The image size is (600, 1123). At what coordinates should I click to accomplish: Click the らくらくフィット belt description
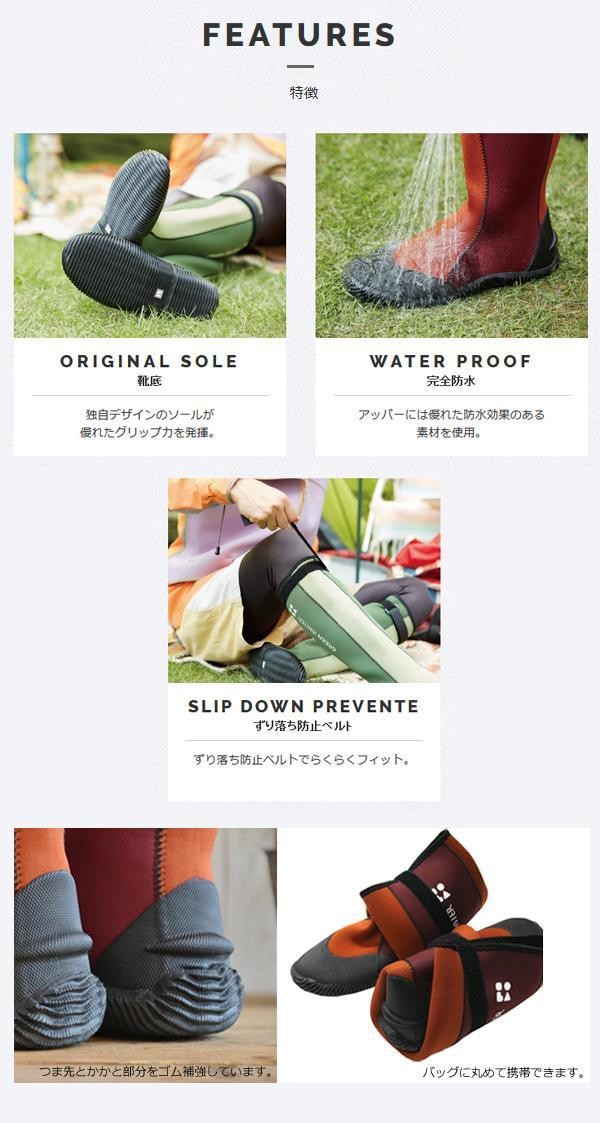click(x=301, y=759)
